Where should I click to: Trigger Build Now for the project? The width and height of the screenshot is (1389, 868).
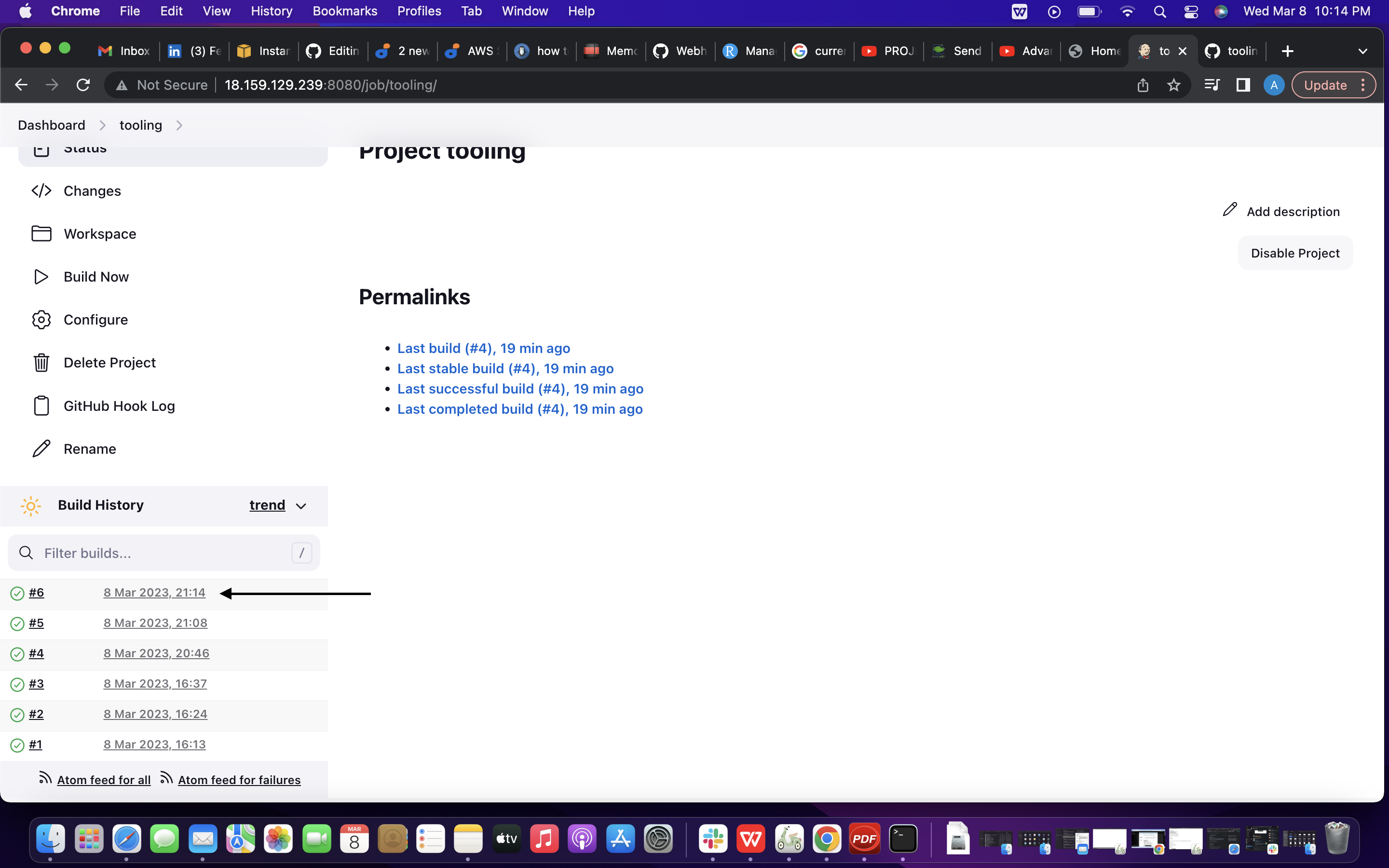point(96,277)
